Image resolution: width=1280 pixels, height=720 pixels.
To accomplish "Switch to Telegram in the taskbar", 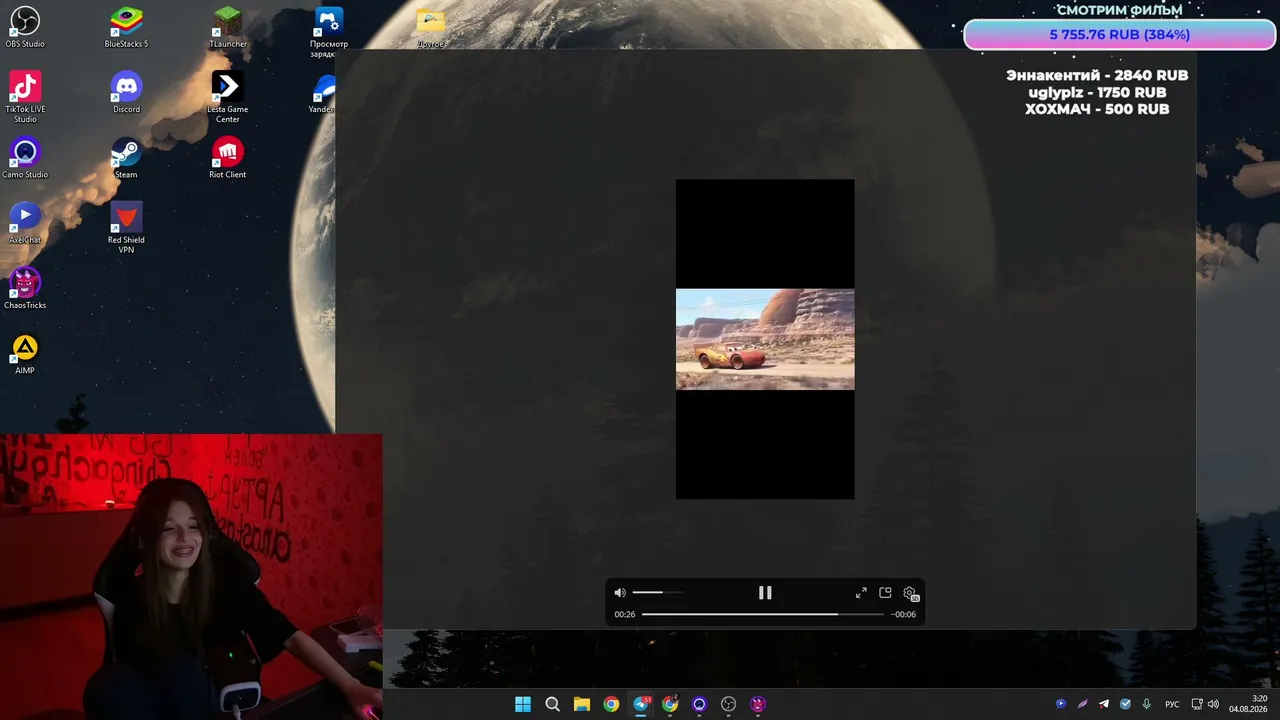I will (x=641, y=704).
